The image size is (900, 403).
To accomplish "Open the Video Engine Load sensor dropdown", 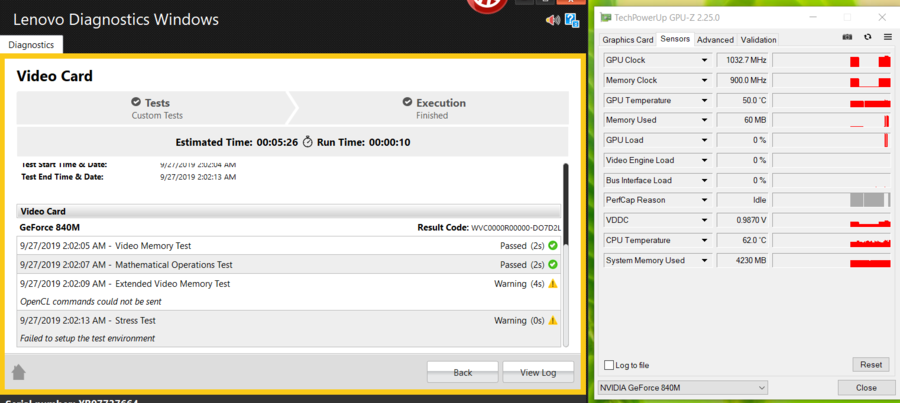I will (x=704, y=160).
